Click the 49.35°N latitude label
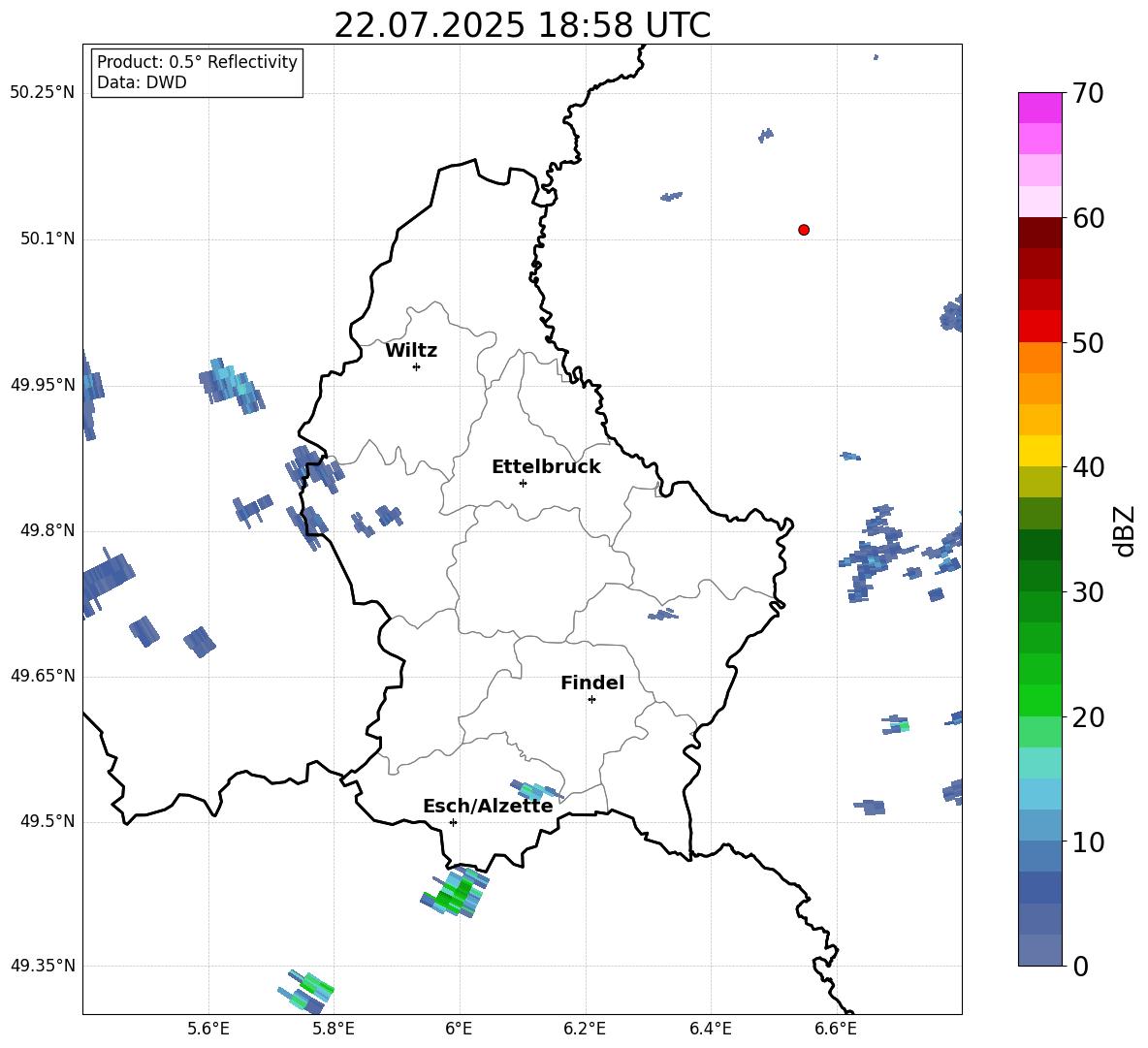Viewport: 1148px width, 1048px height. (43, 966)
